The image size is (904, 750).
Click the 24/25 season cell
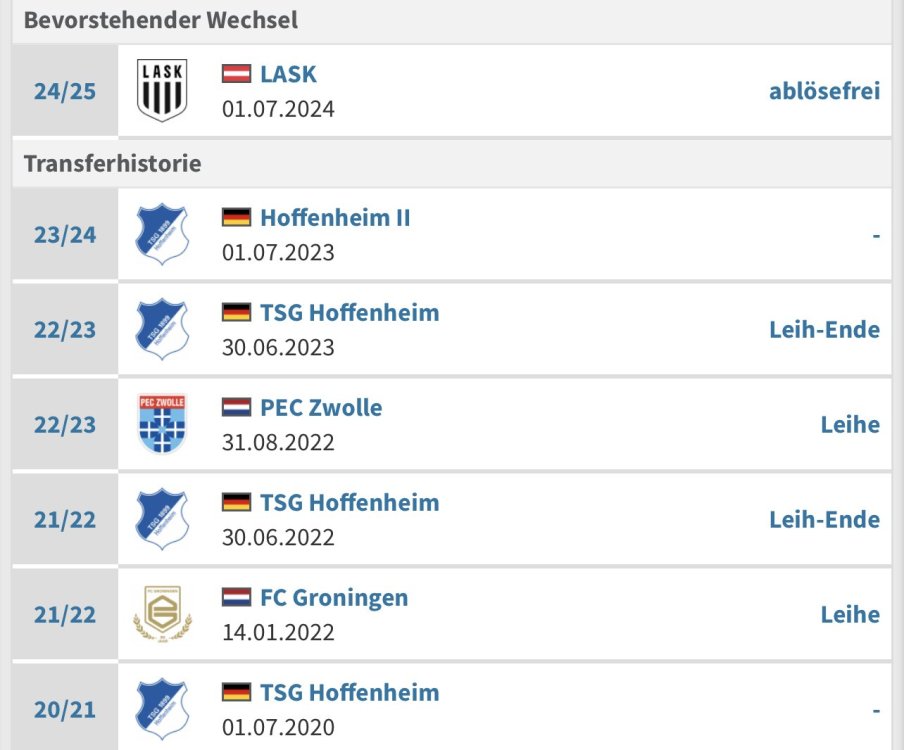coord(65,92)
